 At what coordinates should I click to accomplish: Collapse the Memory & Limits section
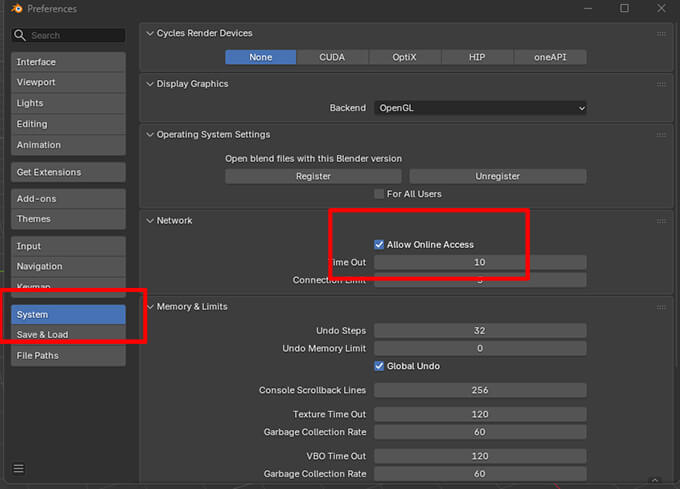[x=150, y=307]
